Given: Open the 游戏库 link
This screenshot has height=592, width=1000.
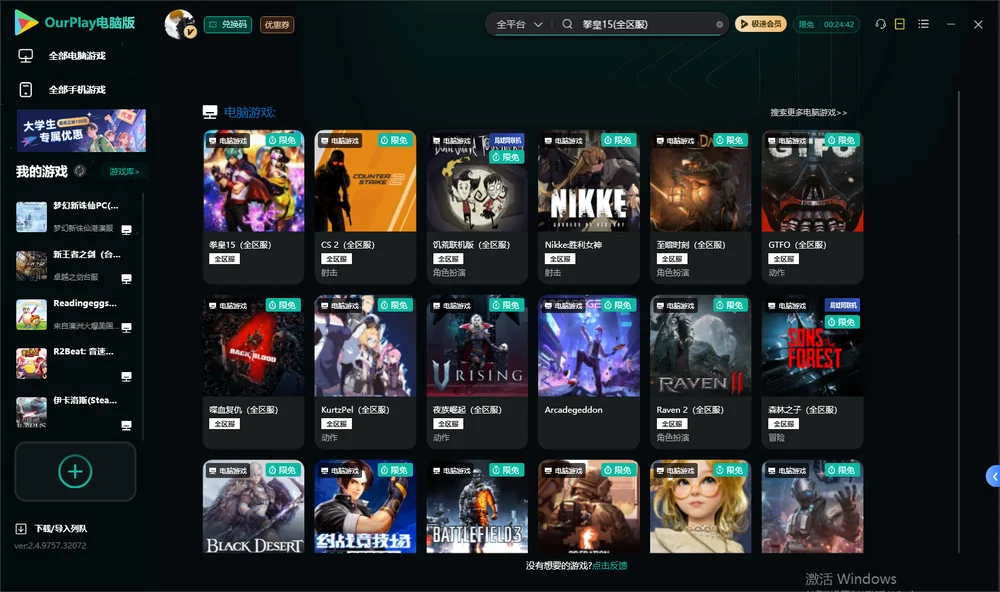Looking at the screenshot, I should 124,172.
